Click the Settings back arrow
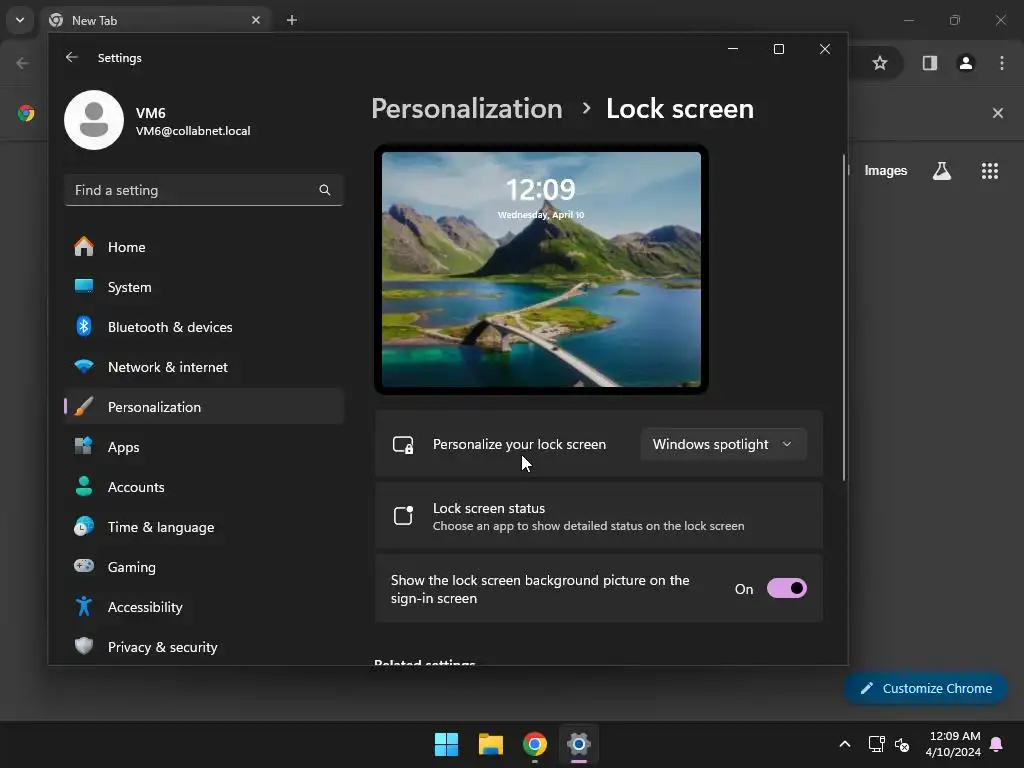 [x=72, y=57]
